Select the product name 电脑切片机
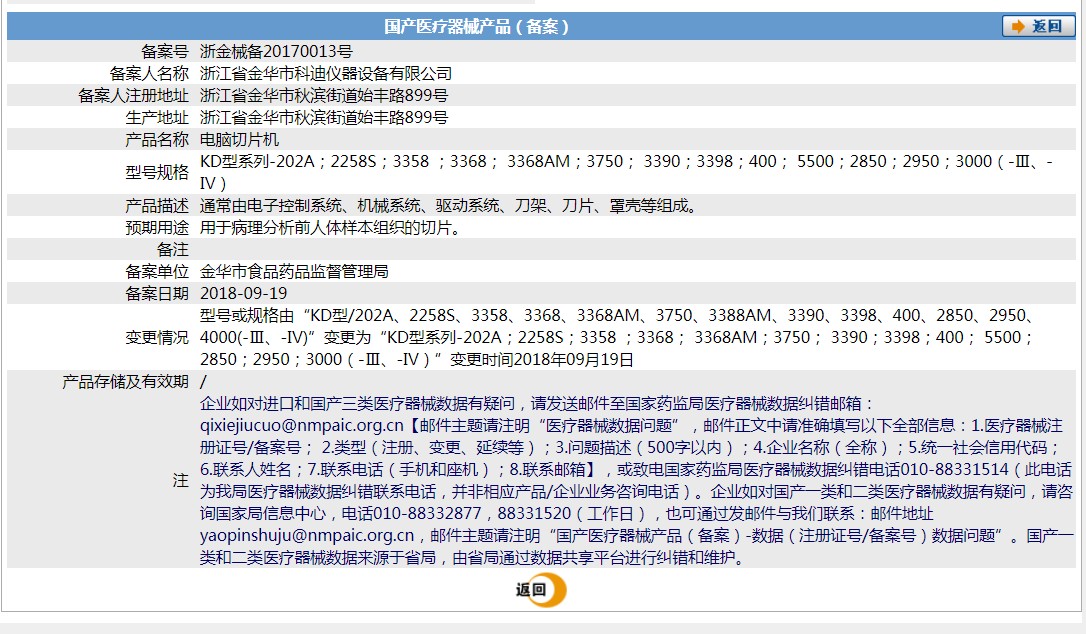Image resolution: width=1086 pixels, height=634 pixels. point(239,140)
